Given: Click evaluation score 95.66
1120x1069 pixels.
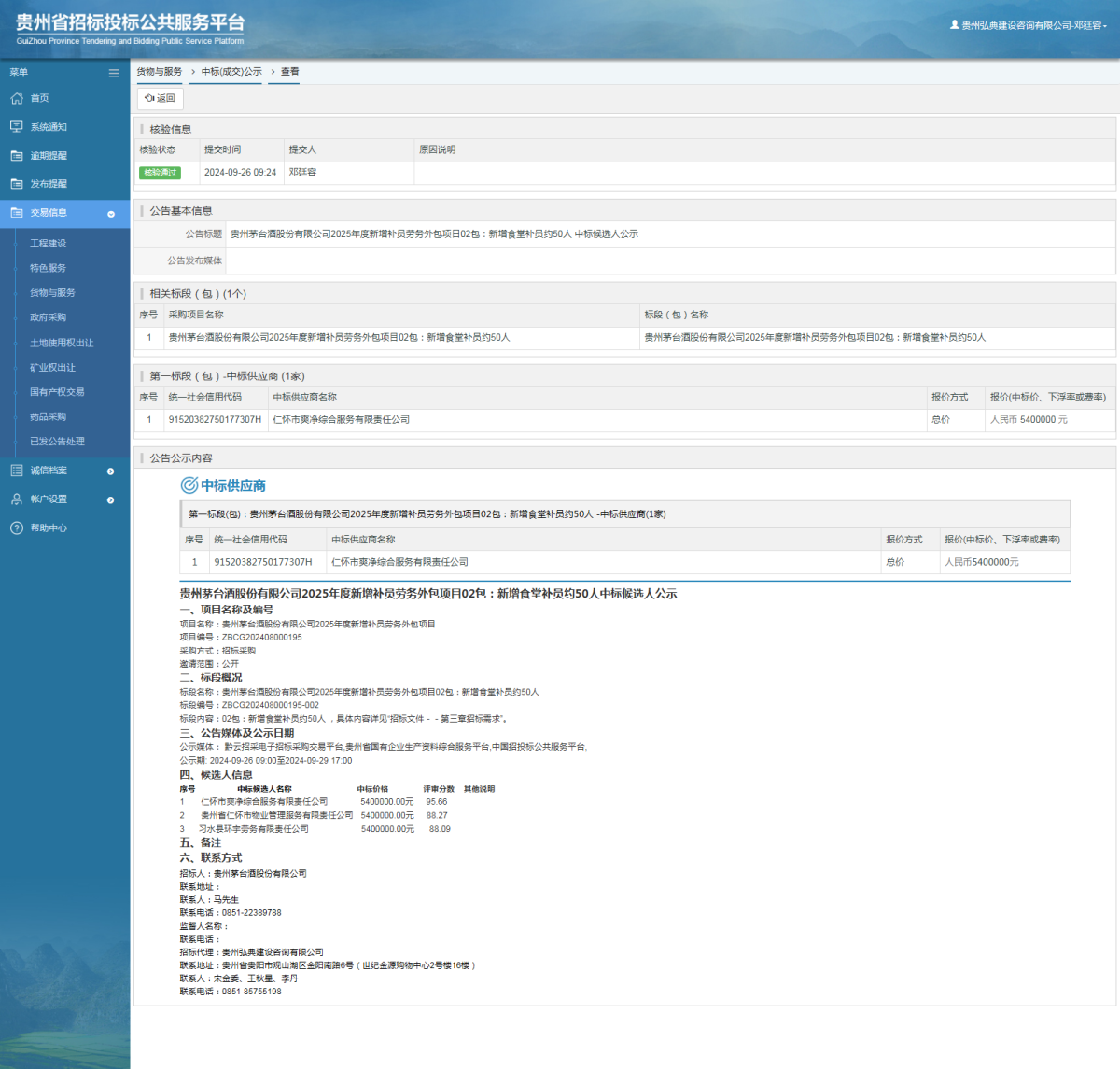Looking at the screenshot, I should click(437, 802).
